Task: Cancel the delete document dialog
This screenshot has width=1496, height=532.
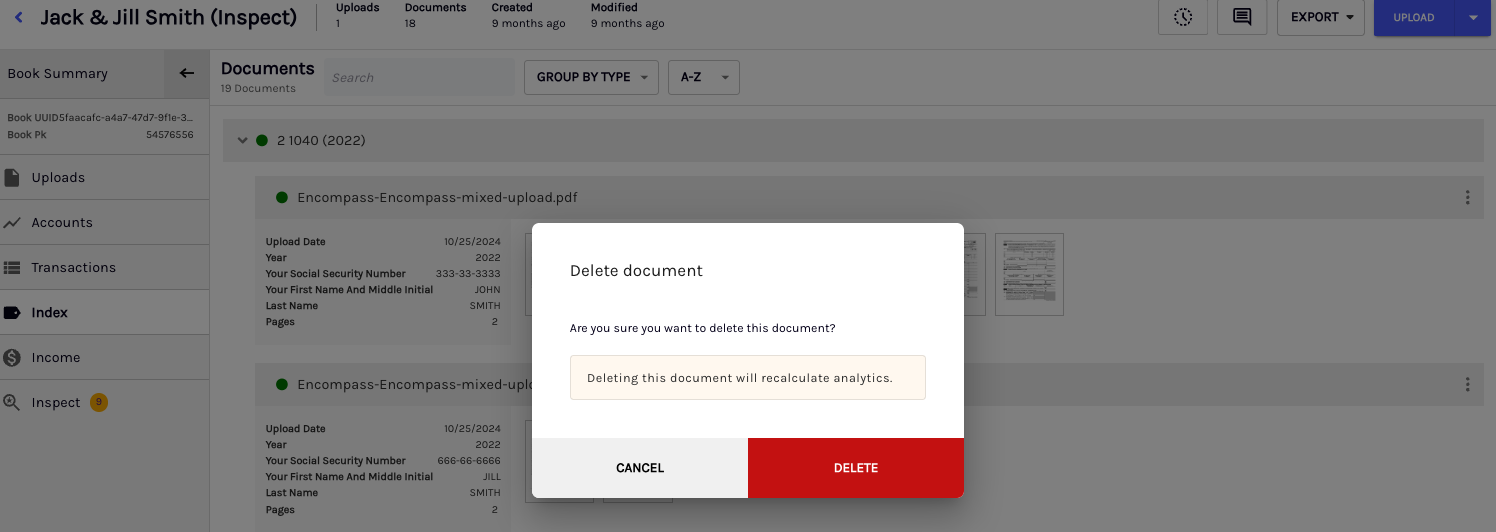Action: point(640,467)
